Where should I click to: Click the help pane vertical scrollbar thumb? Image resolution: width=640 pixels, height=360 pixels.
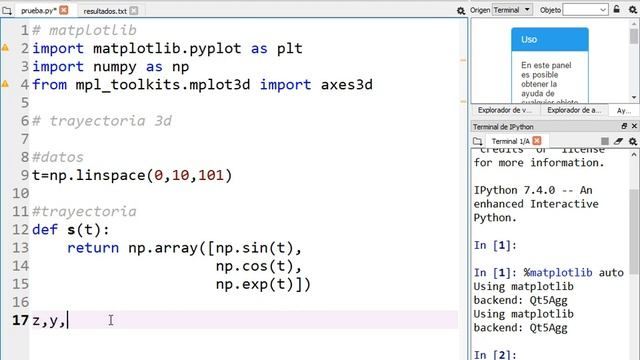pos(634,36)
